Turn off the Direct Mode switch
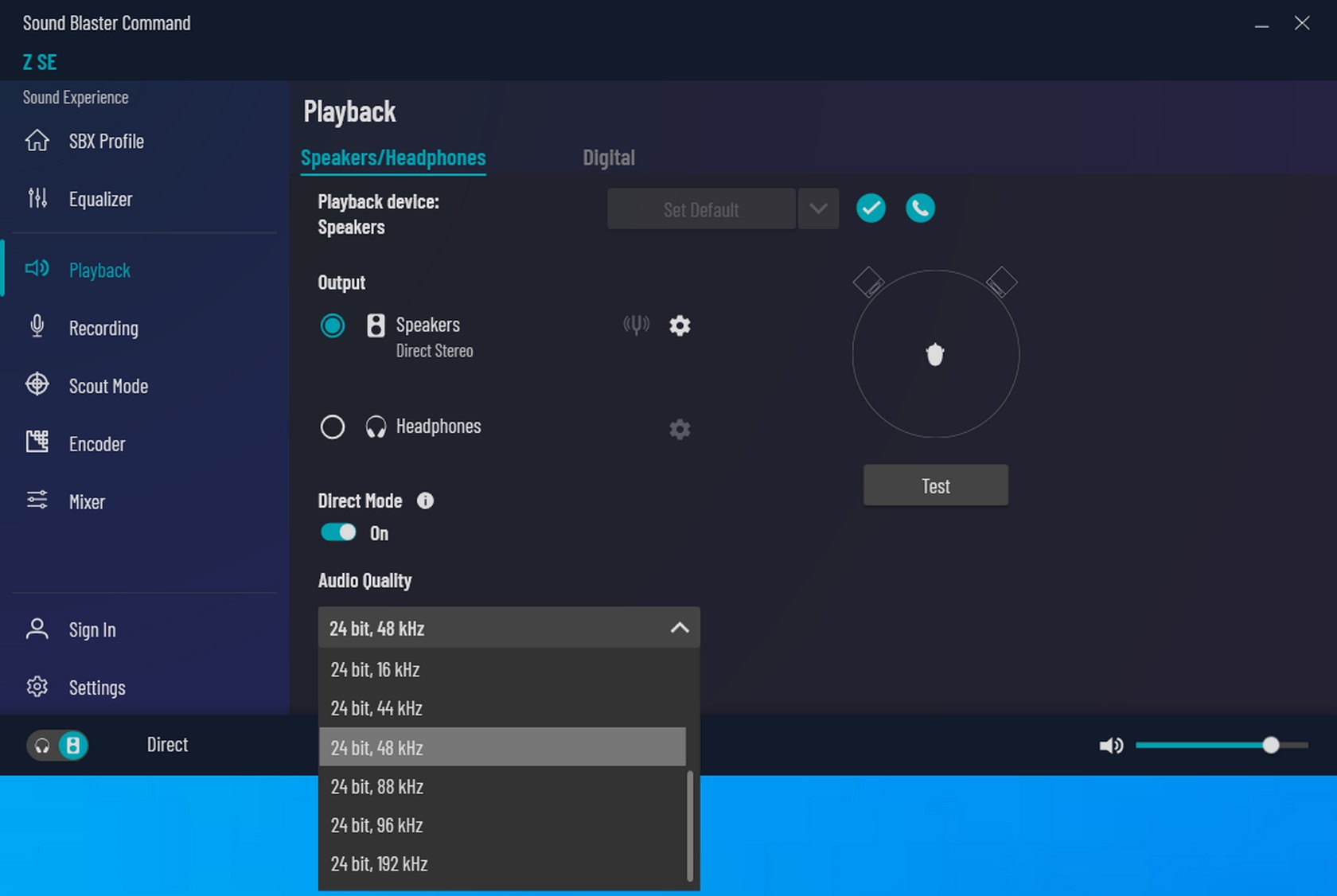 (338, 532)
